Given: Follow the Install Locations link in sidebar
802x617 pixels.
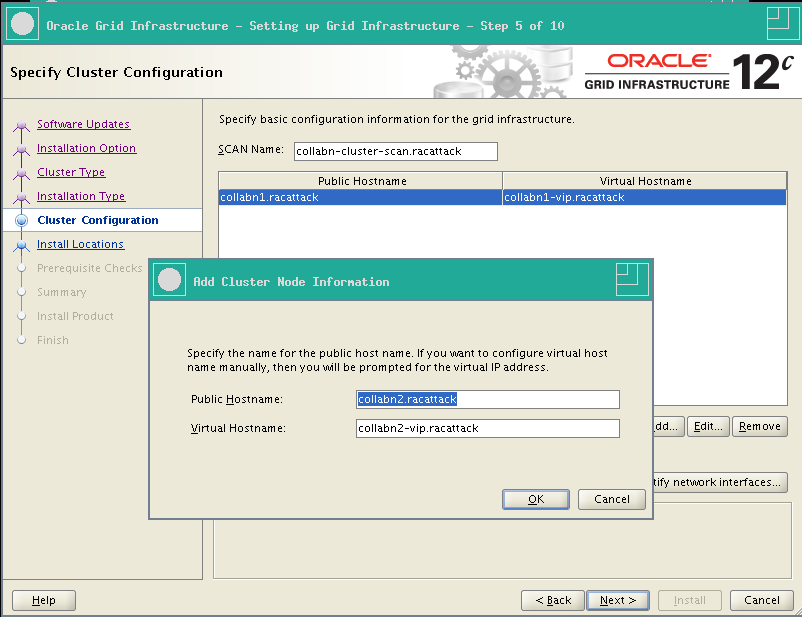Looking at the screenshot, I should 80,244.
